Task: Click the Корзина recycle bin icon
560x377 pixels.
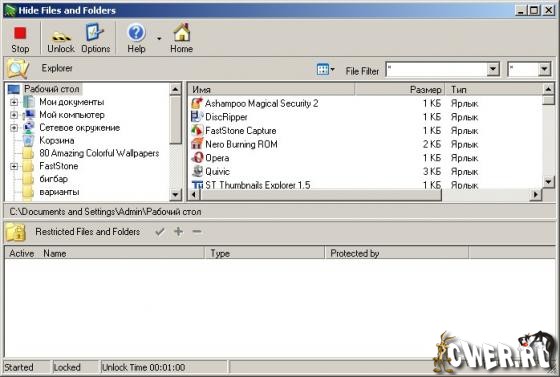Action: 29,140
